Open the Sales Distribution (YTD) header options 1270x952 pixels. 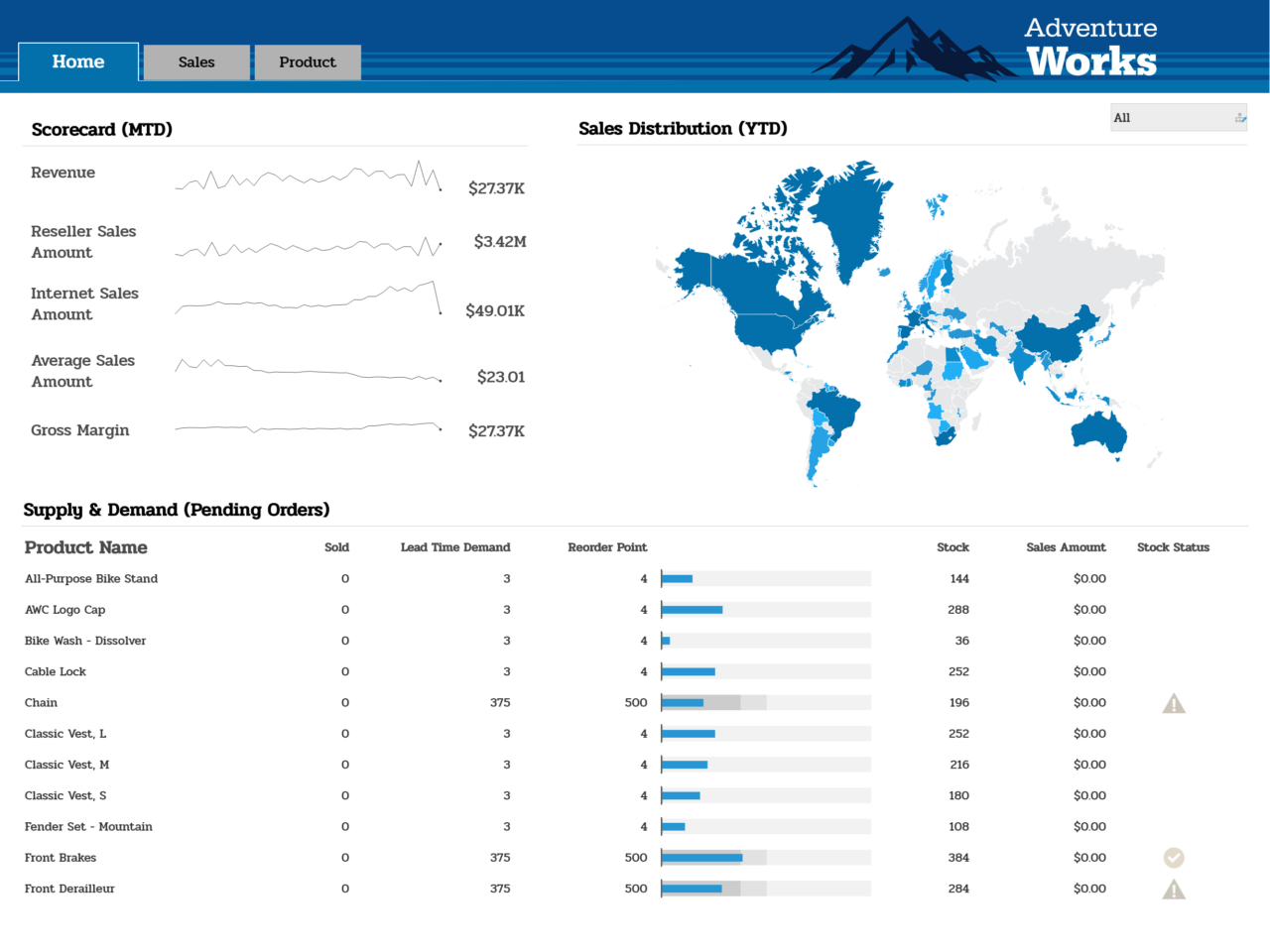click(683, 129)
